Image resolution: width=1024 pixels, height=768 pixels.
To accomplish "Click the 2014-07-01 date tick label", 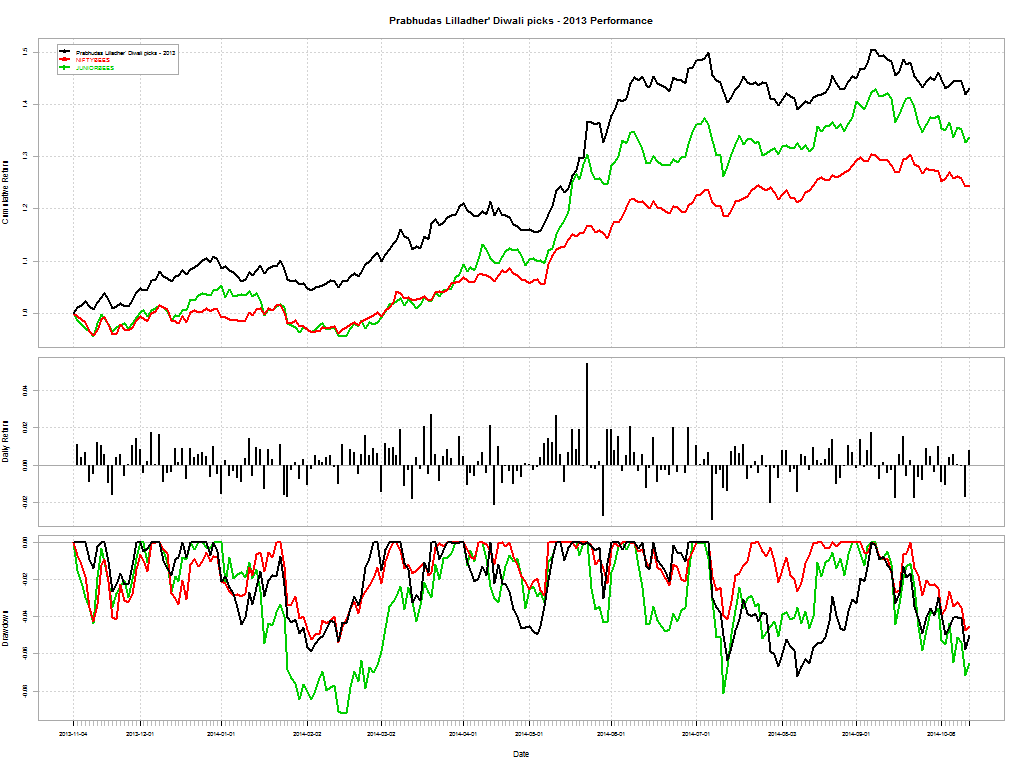I will point(696,734).
